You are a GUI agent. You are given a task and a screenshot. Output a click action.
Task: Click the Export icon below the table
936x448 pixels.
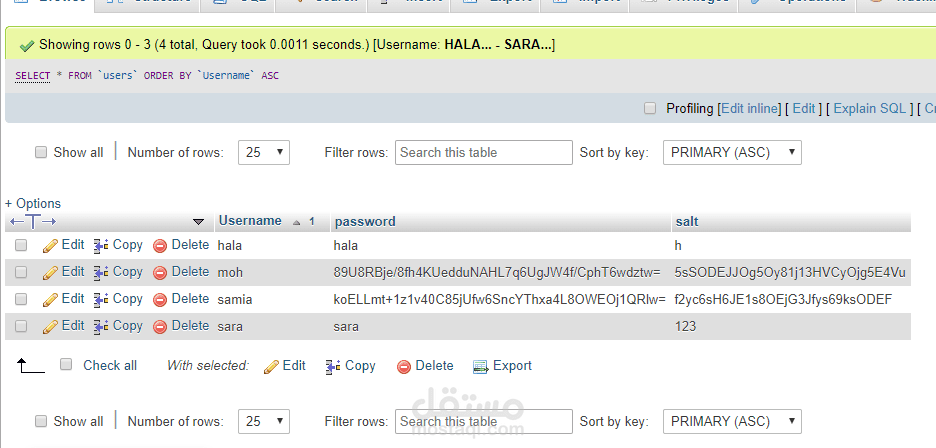tap(480, 366)
